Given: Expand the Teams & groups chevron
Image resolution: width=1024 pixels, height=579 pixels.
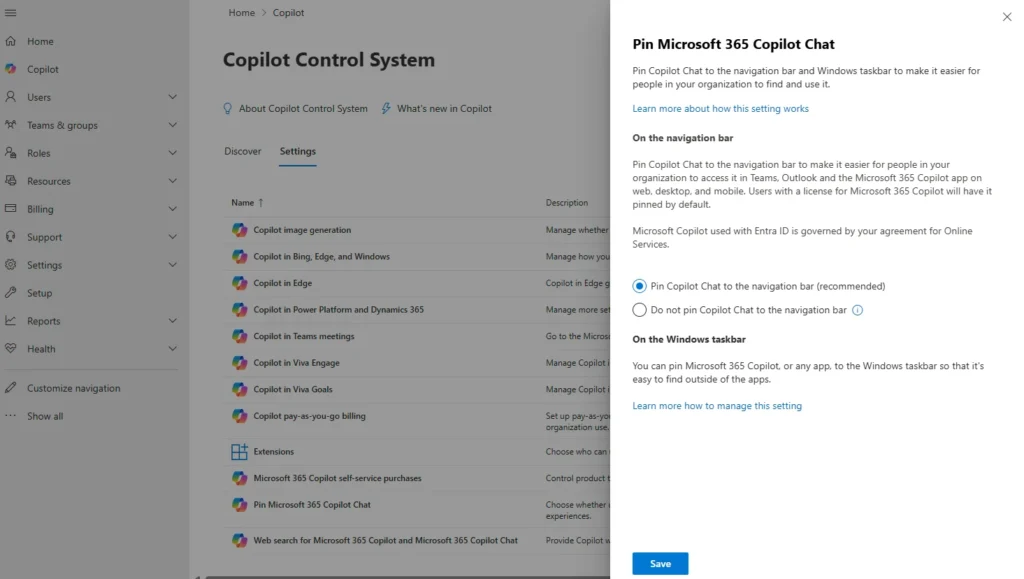Looking at the screenshot, I should (172, 125).
